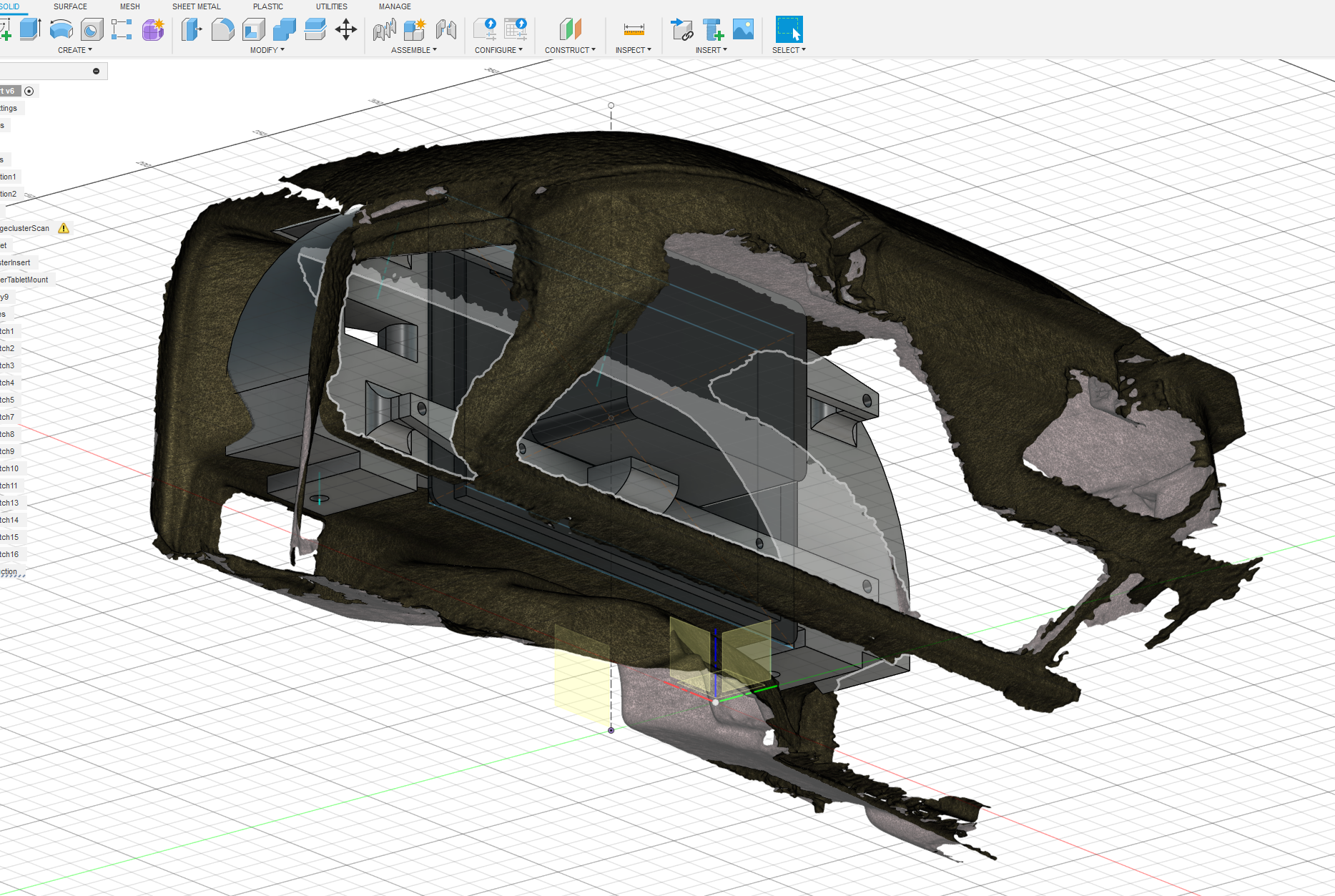Open the MODIFY dropdown menu

tap(267, 50)
